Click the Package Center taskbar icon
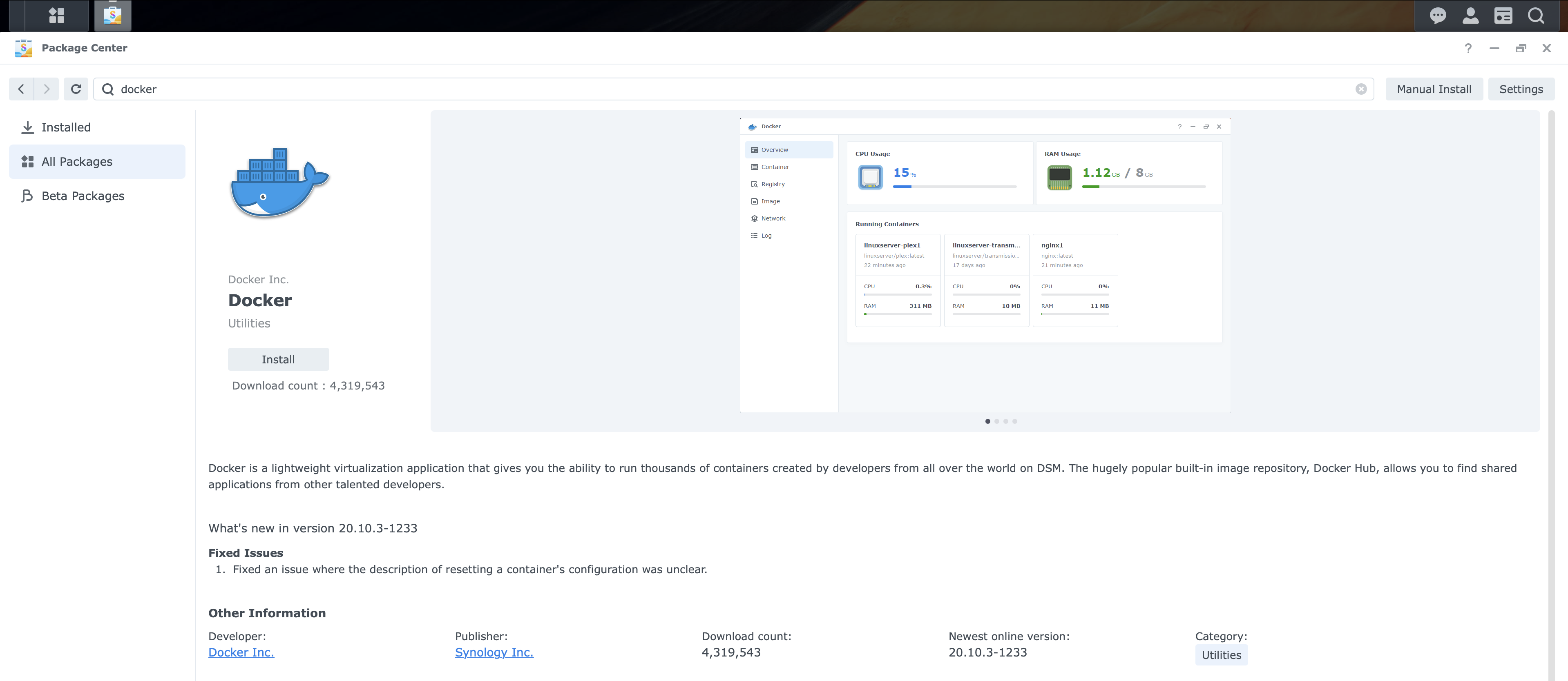 pos(113,16)
